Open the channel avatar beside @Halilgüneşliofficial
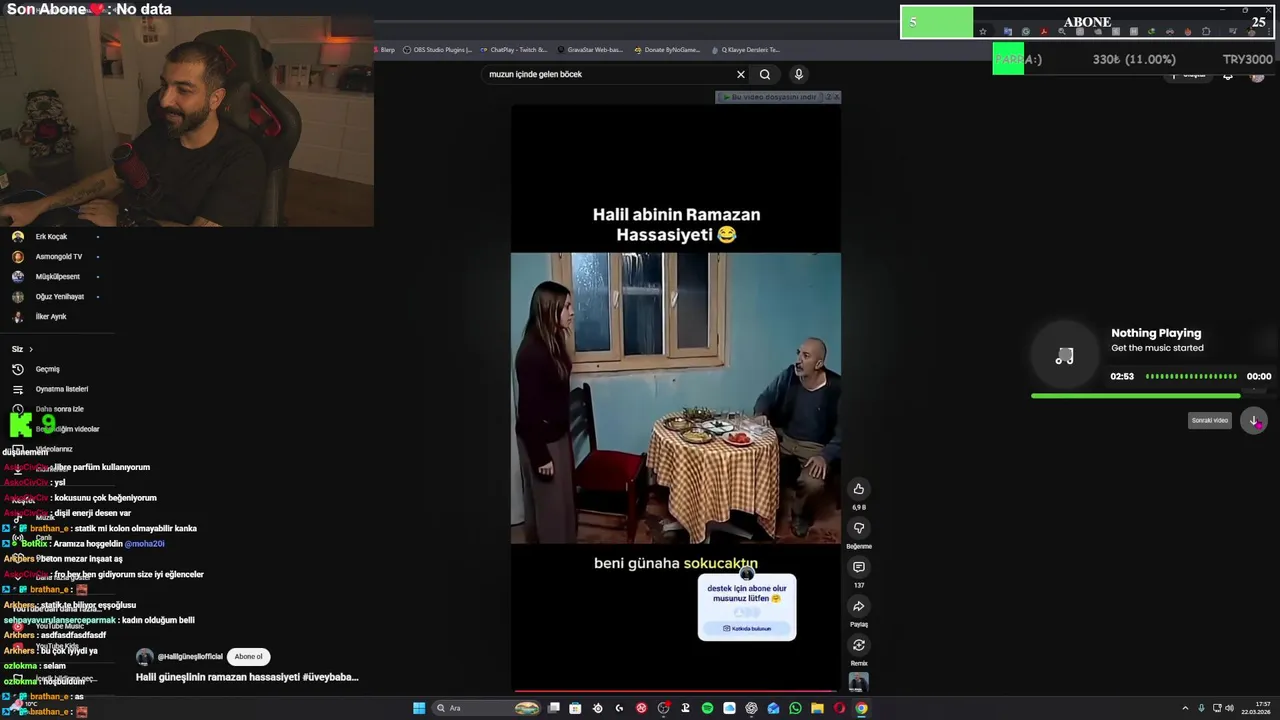This screenshot has height=720, width=1280. (x=144, y=657)
